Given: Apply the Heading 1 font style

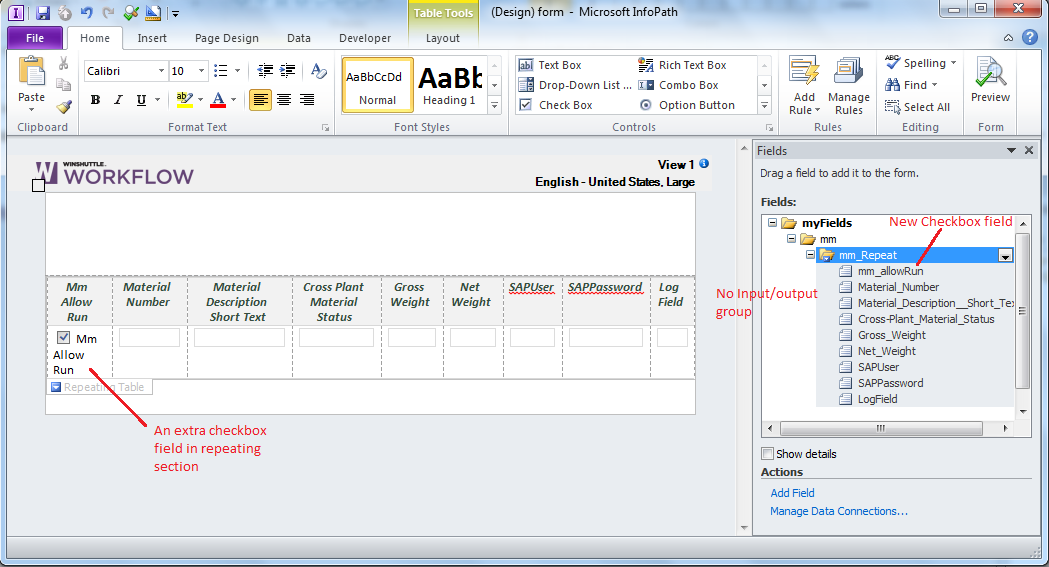Looking at the screenshot, I should coord(450,85).
